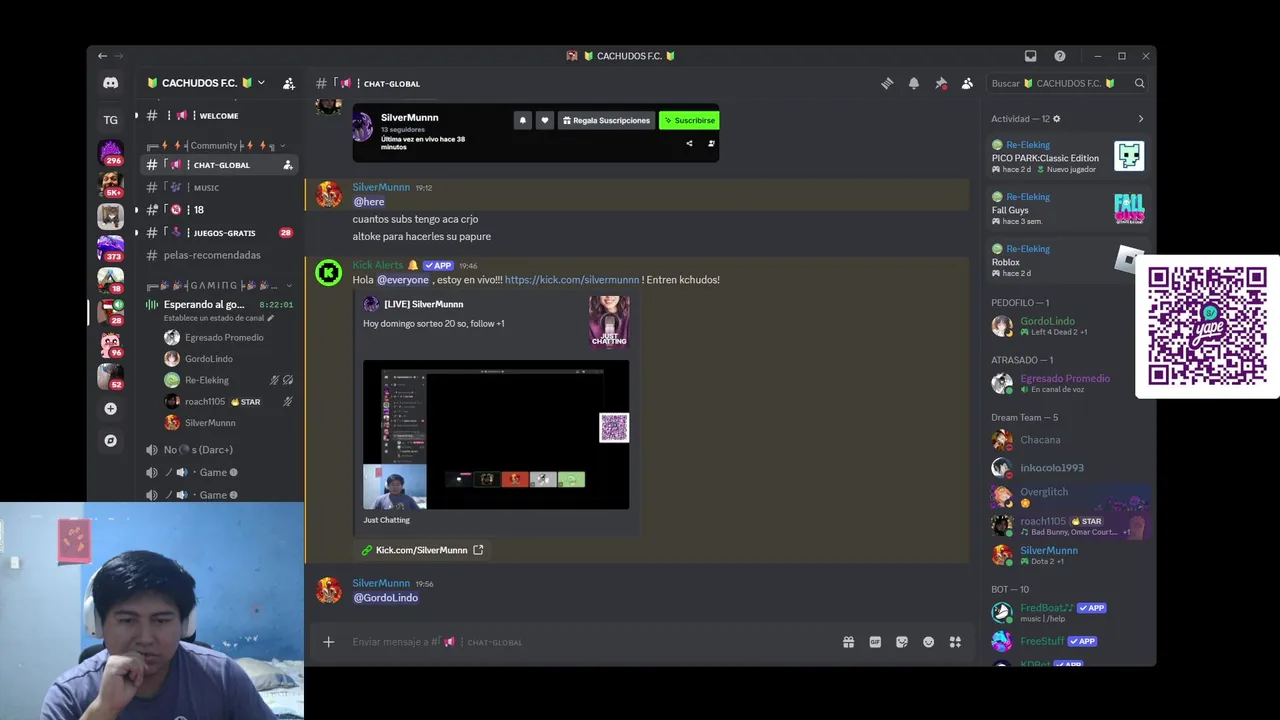Click invite people icon beside server name
The width and height of the screenshot is (1280, 720).
[288, 83]
